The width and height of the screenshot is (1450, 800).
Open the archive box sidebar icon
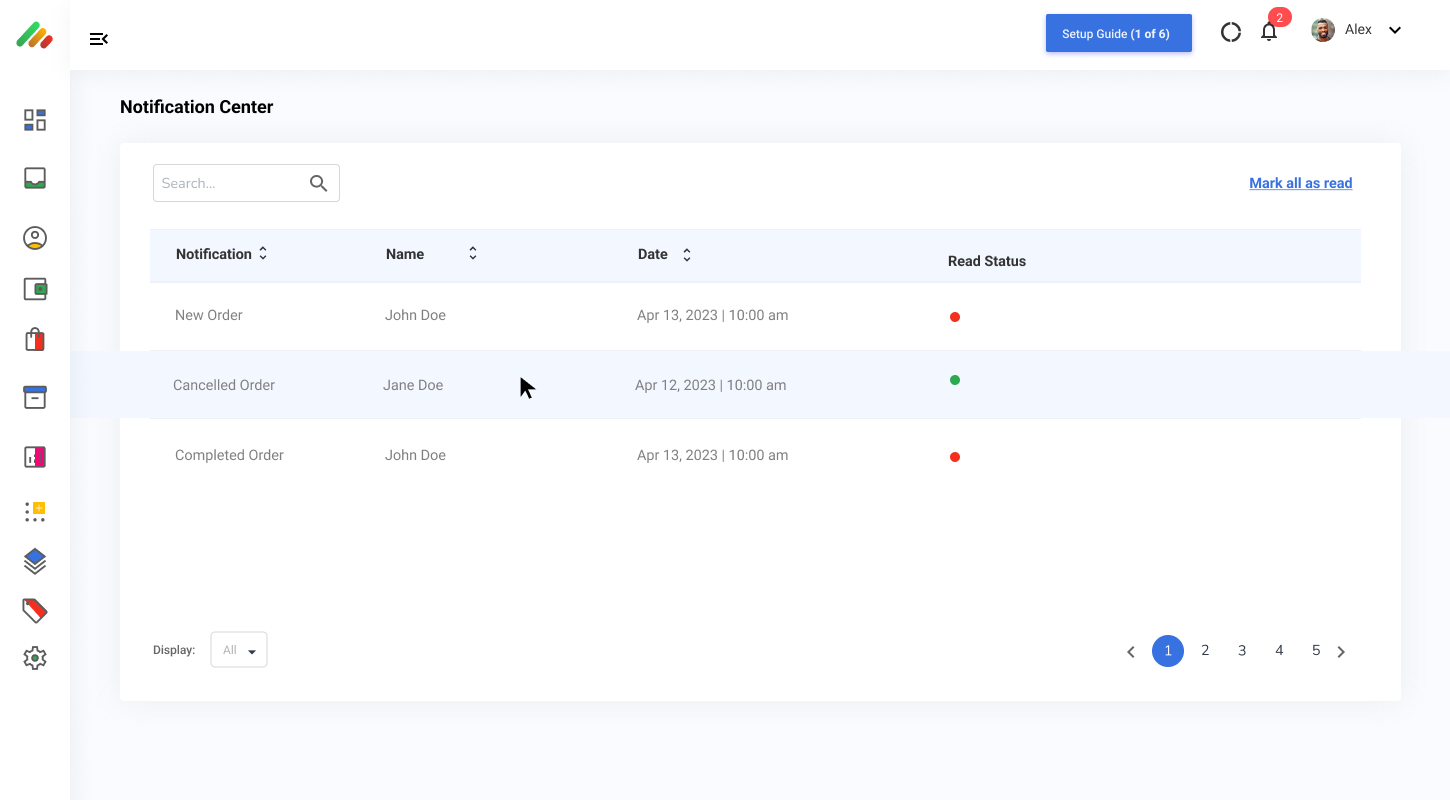35,397
